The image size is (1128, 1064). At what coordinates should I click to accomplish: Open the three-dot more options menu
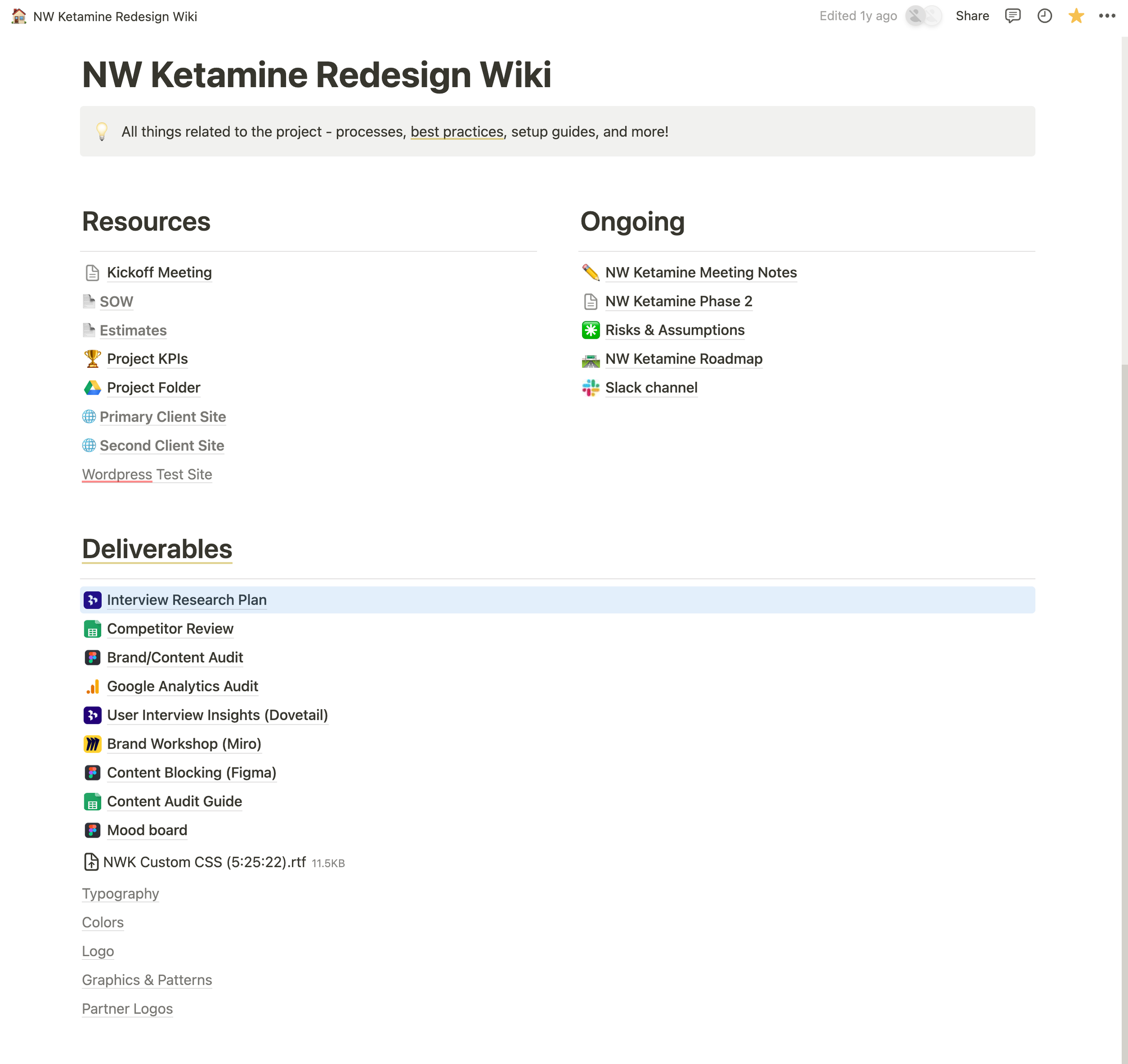pos(1106,16)
